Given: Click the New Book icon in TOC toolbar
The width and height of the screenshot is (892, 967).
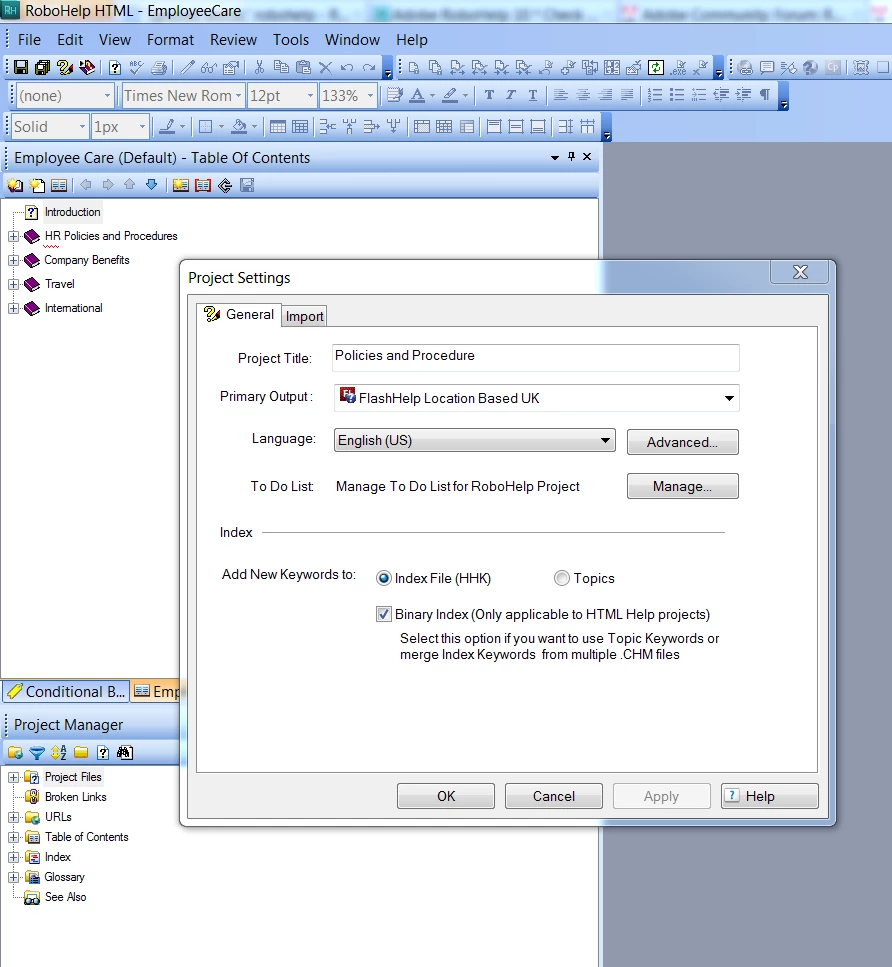Looking at the screenshot, I should tap(15, 185).
